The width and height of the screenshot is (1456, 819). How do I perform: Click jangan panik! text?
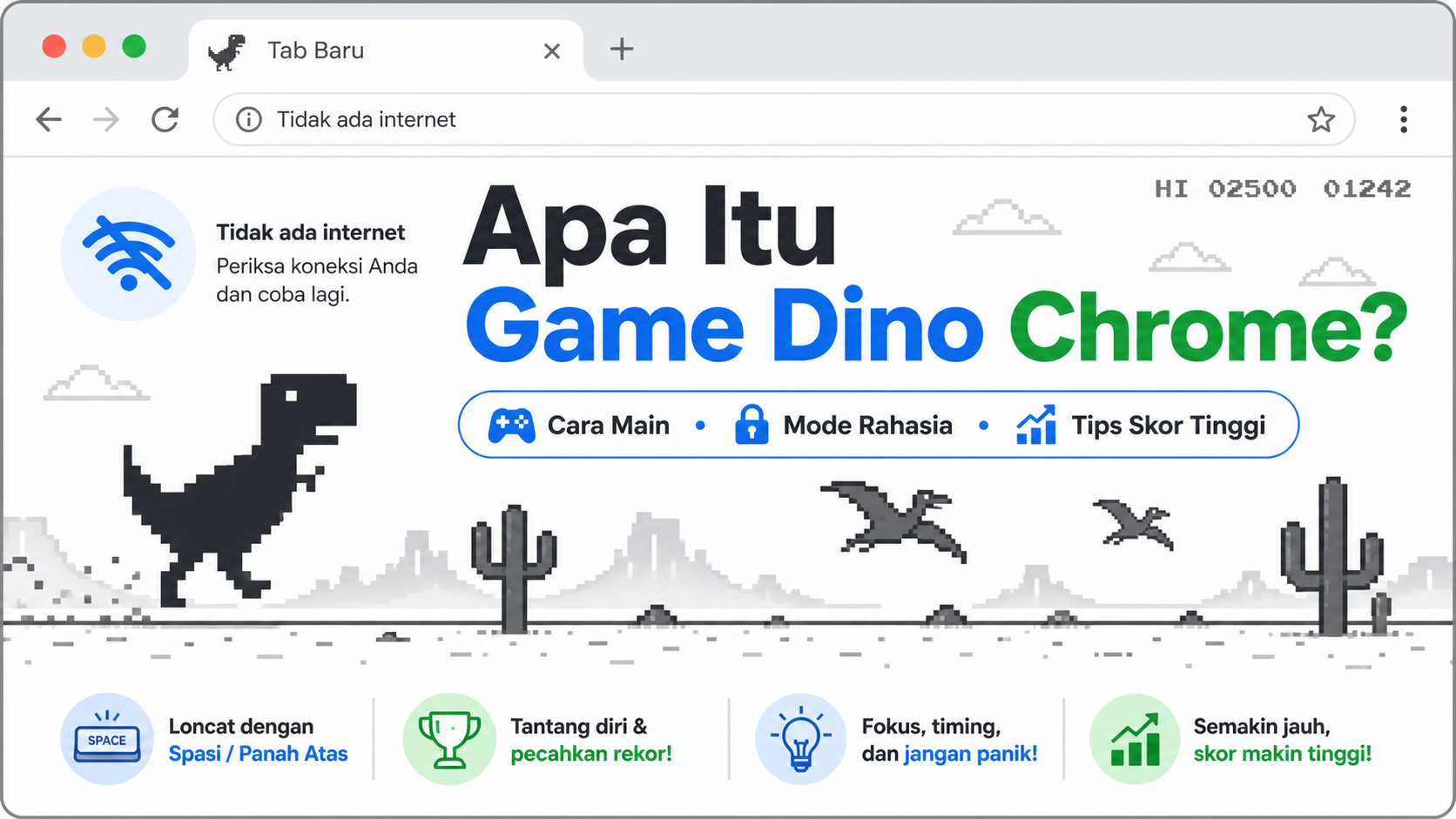point(971,754)
